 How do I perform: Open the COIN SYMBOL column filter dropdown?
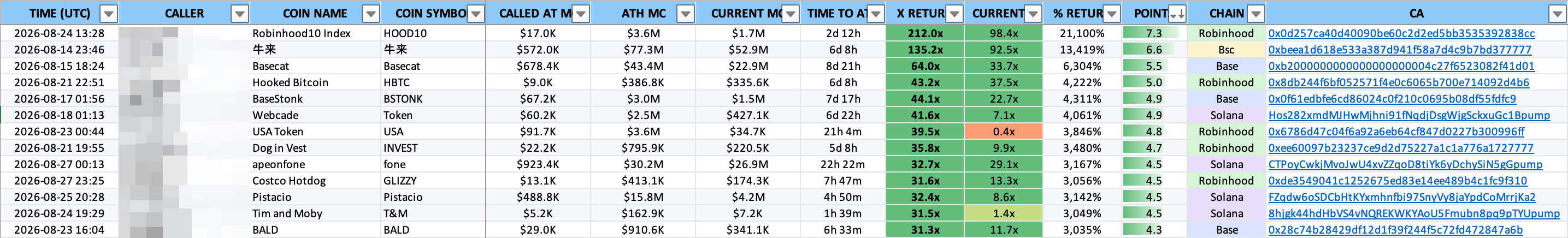click(476, 14)
